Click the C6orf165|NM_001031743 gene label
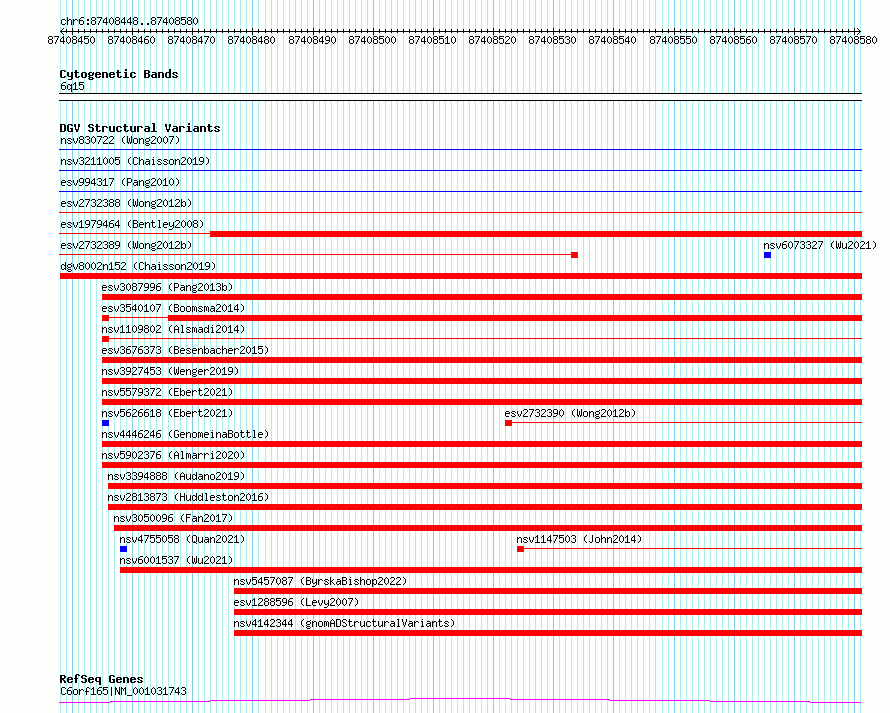Screen dimensions: 890x713 click(x=123, y=691)
